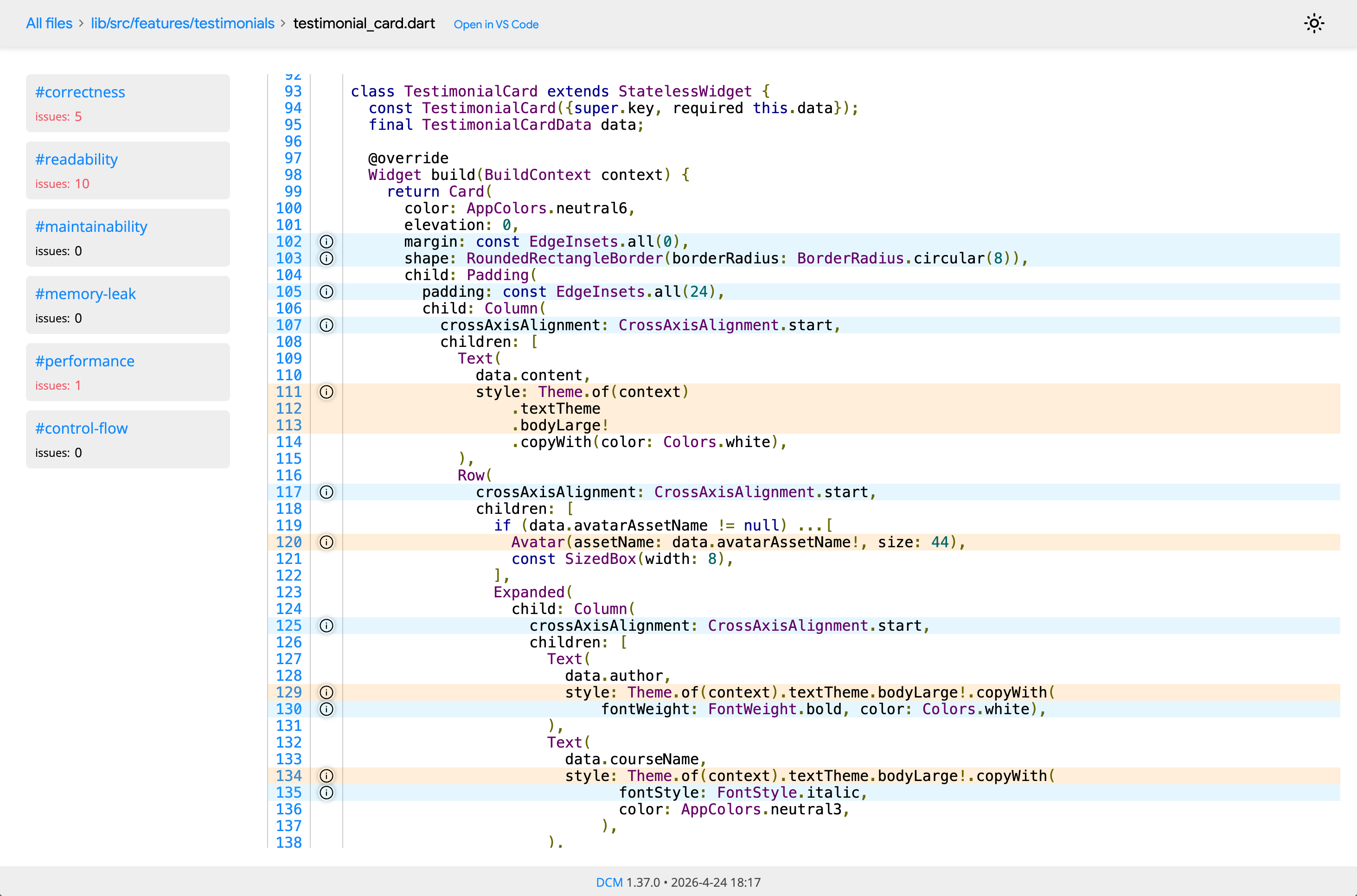
Task: Expand the control-flow category card
Action: coord(81,428)
